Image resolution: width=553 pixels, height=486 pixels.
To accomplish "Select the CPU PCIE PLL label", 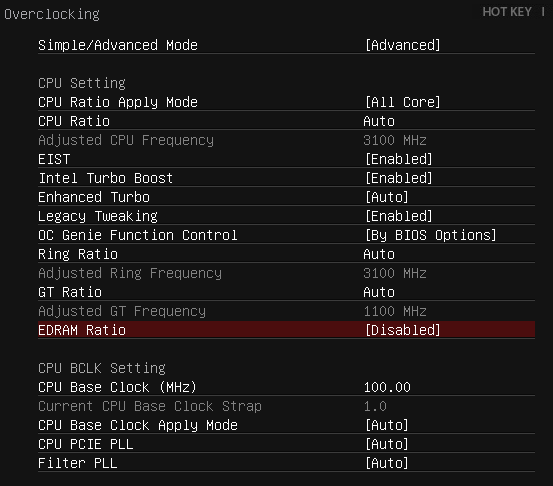I will (x=86, y=445).
